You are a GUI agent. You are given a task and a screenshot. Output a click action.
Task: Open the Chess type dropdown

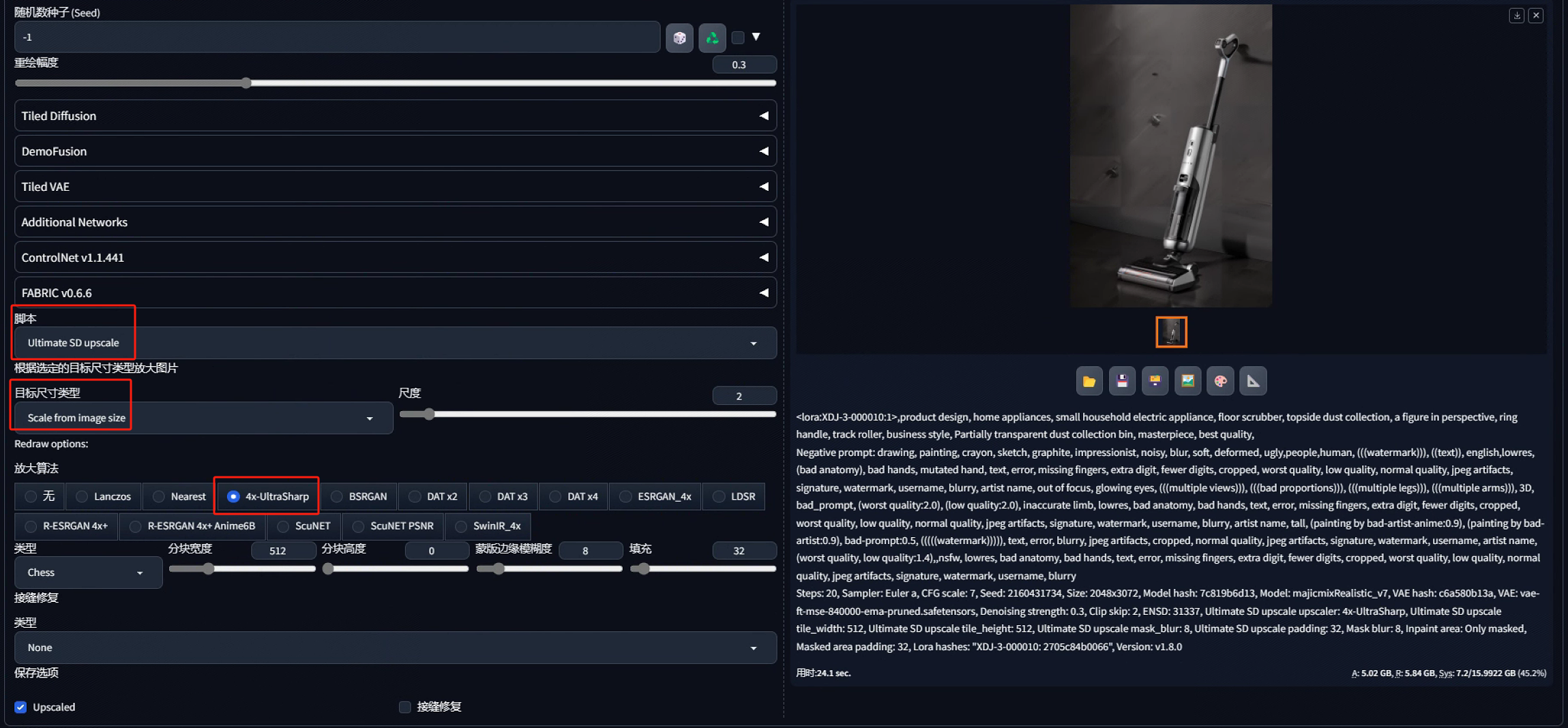coord(88,573)
